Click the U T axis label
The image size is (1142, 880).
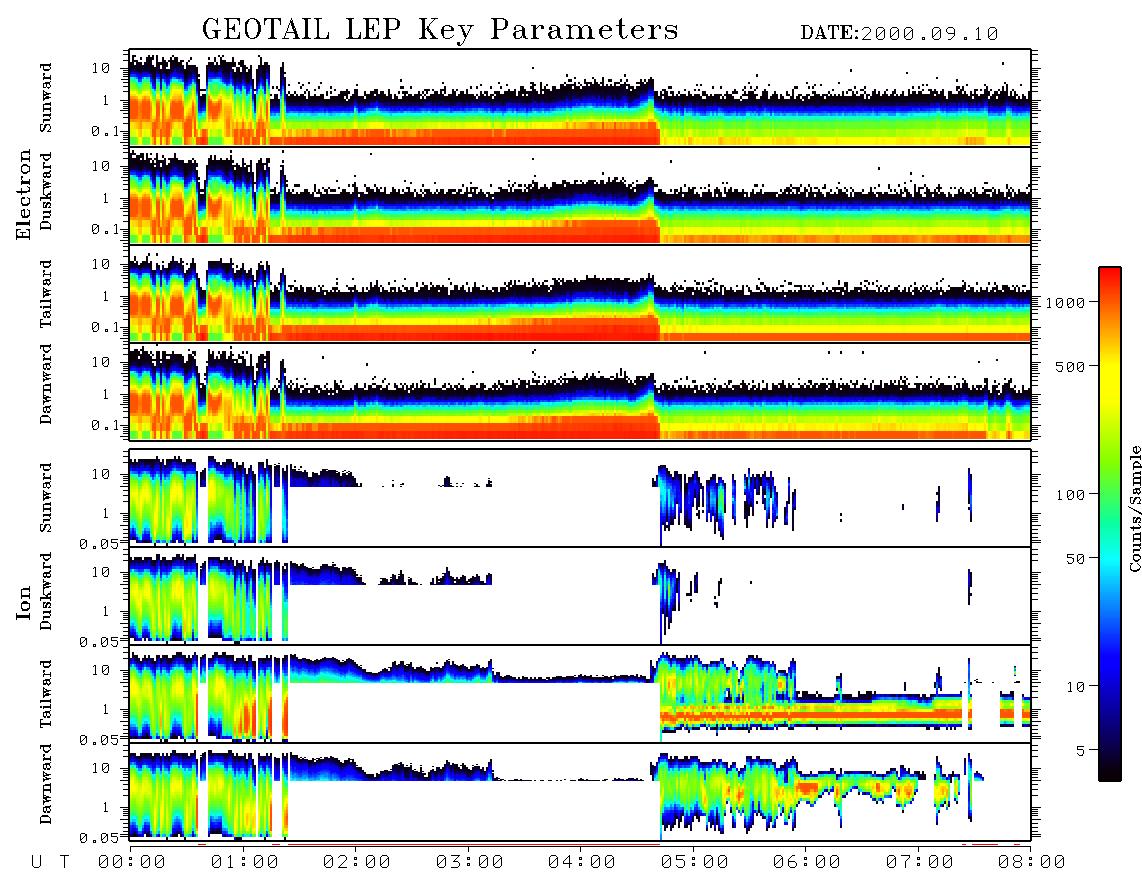(50, 862)
